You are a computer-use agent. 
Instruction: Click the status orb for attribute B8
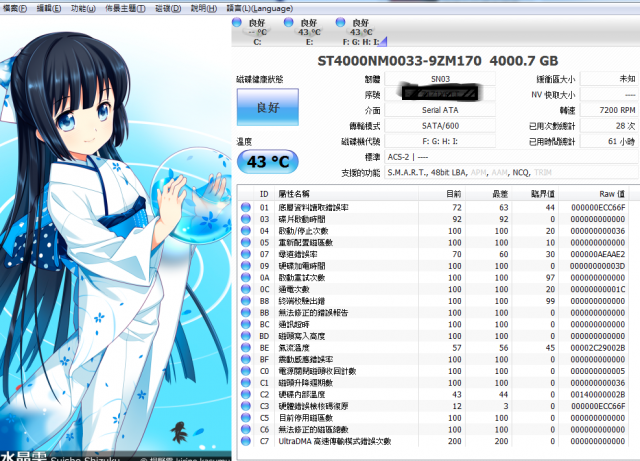[x=246, y=301]
